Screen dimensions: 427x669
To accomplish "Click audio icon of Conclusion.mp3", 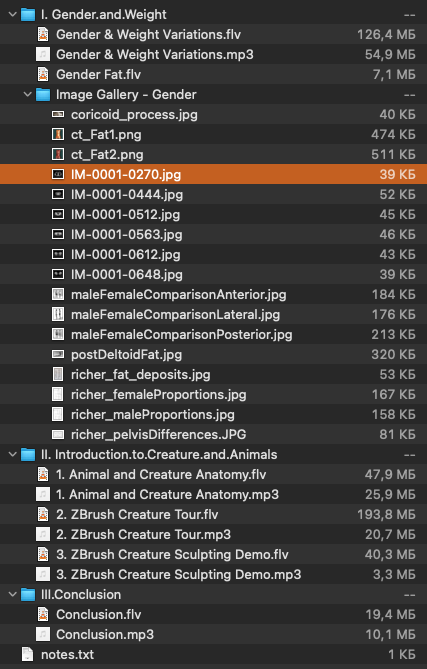I will click(43, 634).
